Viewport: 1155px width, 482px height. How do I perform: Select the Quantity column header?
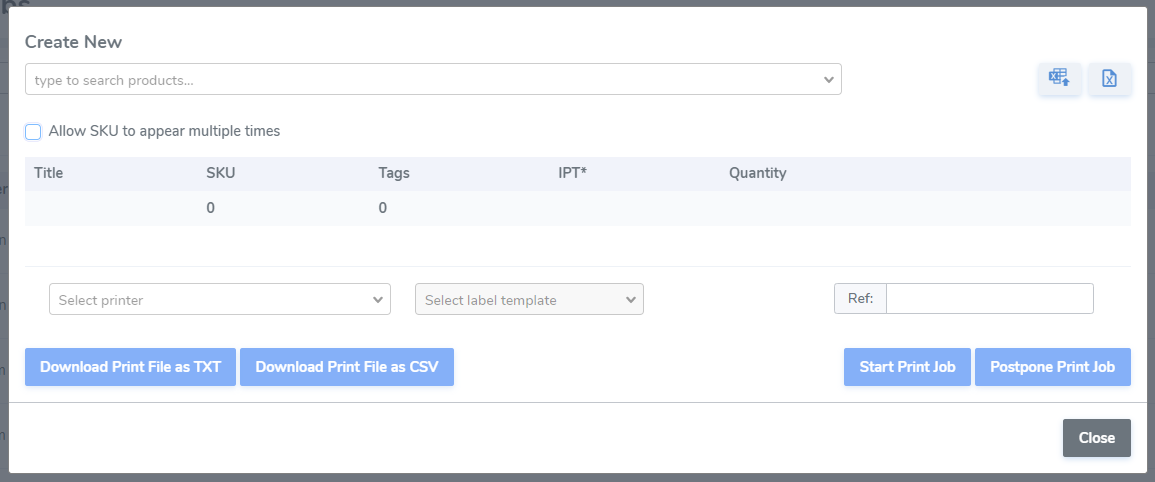click(x=758, y=173)
